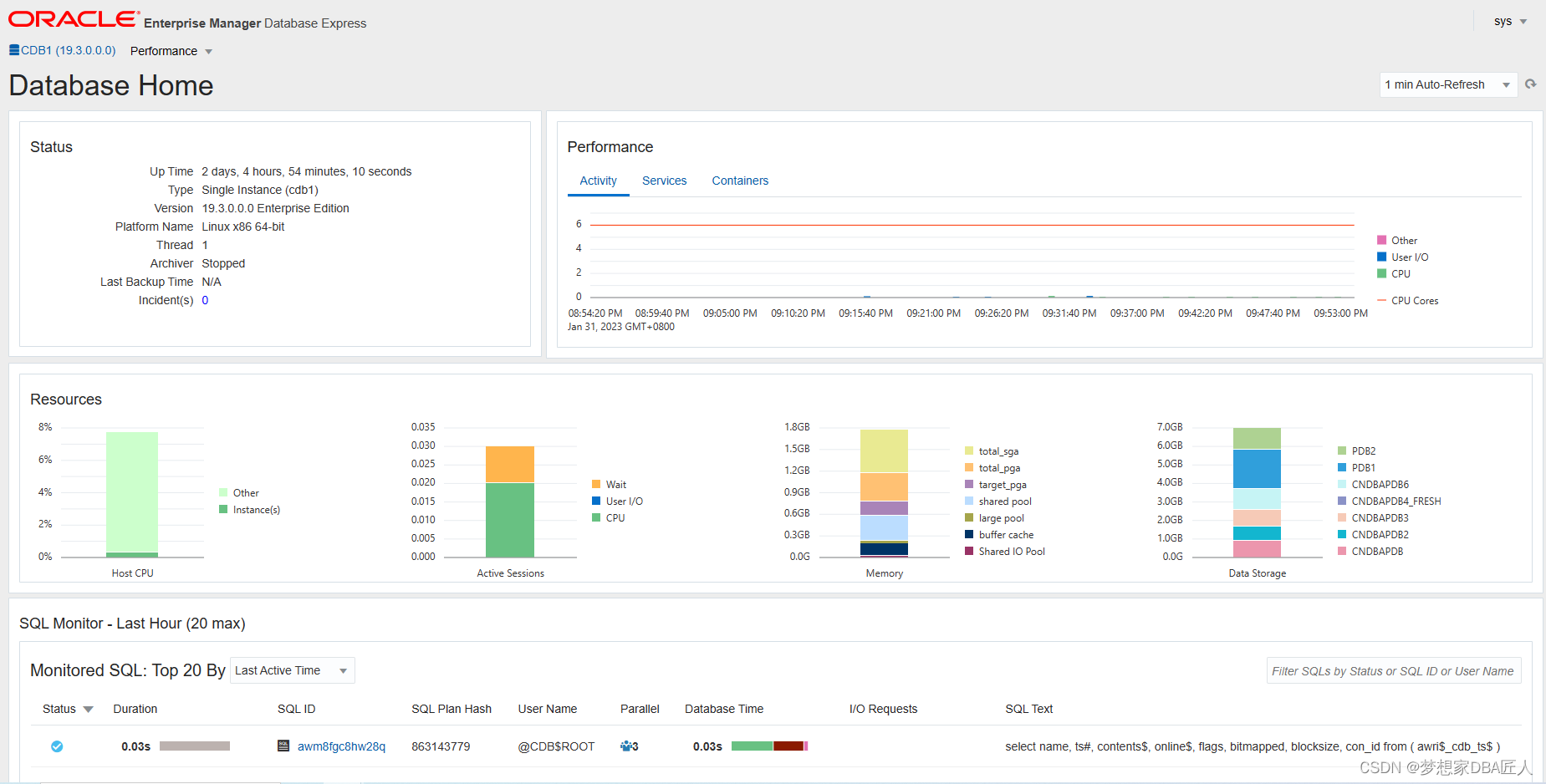Click the Active Sessions CPU green bar
Viewport: 1546px width, 784px height.
click(510, 520)
